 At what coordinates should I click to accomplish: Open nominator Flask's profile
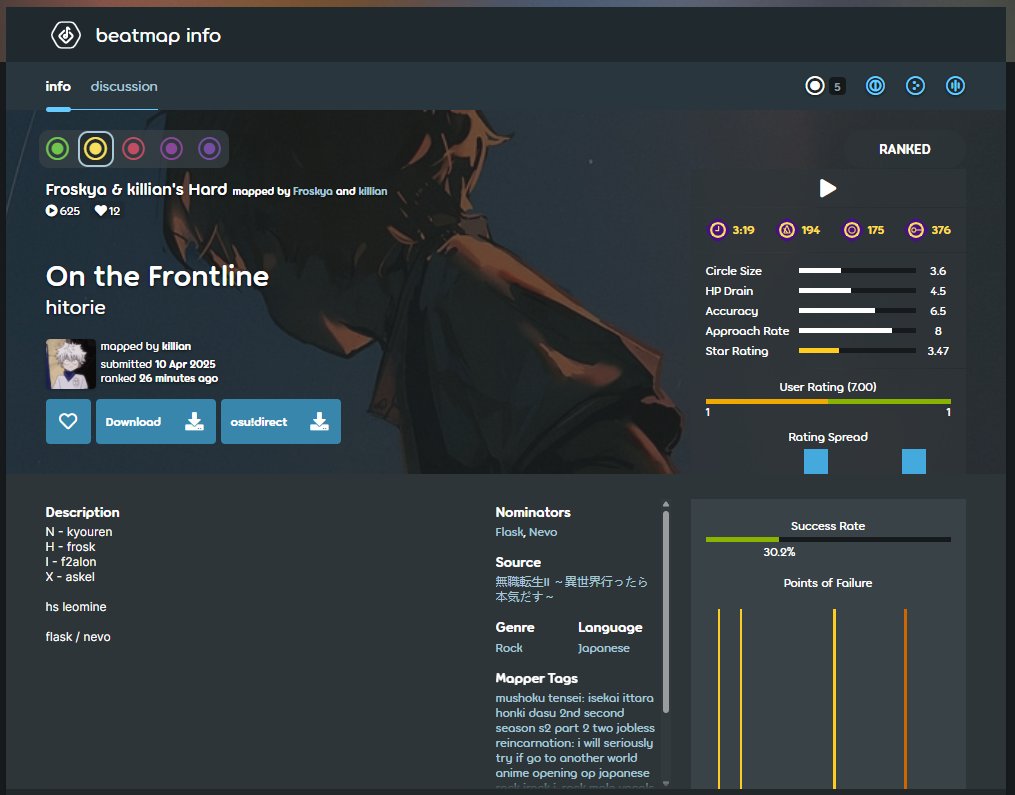click(509, 532)
